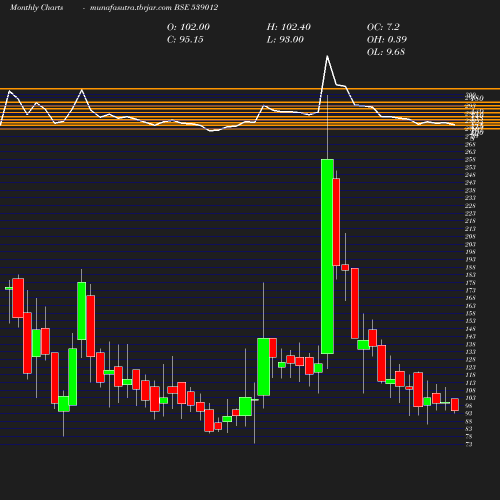Click price axis label 163
The image size is (500, 500).
[470, 306]
